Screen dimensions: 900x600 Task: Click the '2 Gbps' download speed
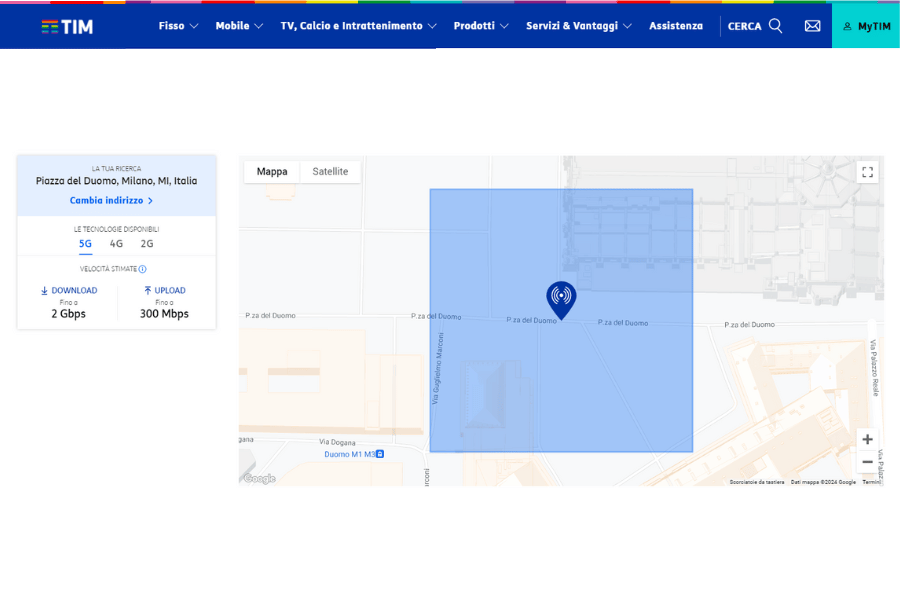[68, 313]
